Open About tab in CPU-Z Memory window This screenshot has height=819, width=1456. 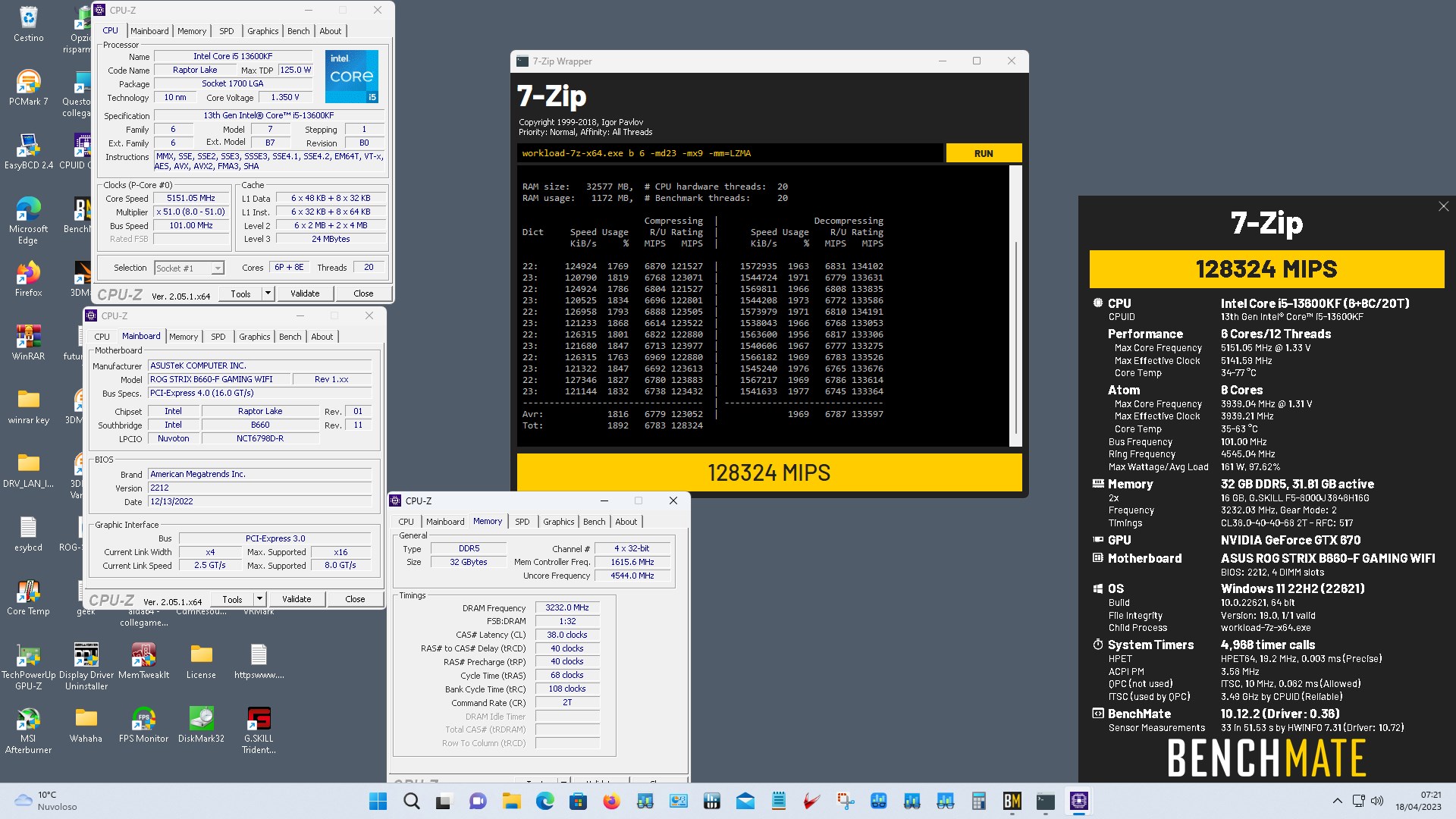point(626,522)
